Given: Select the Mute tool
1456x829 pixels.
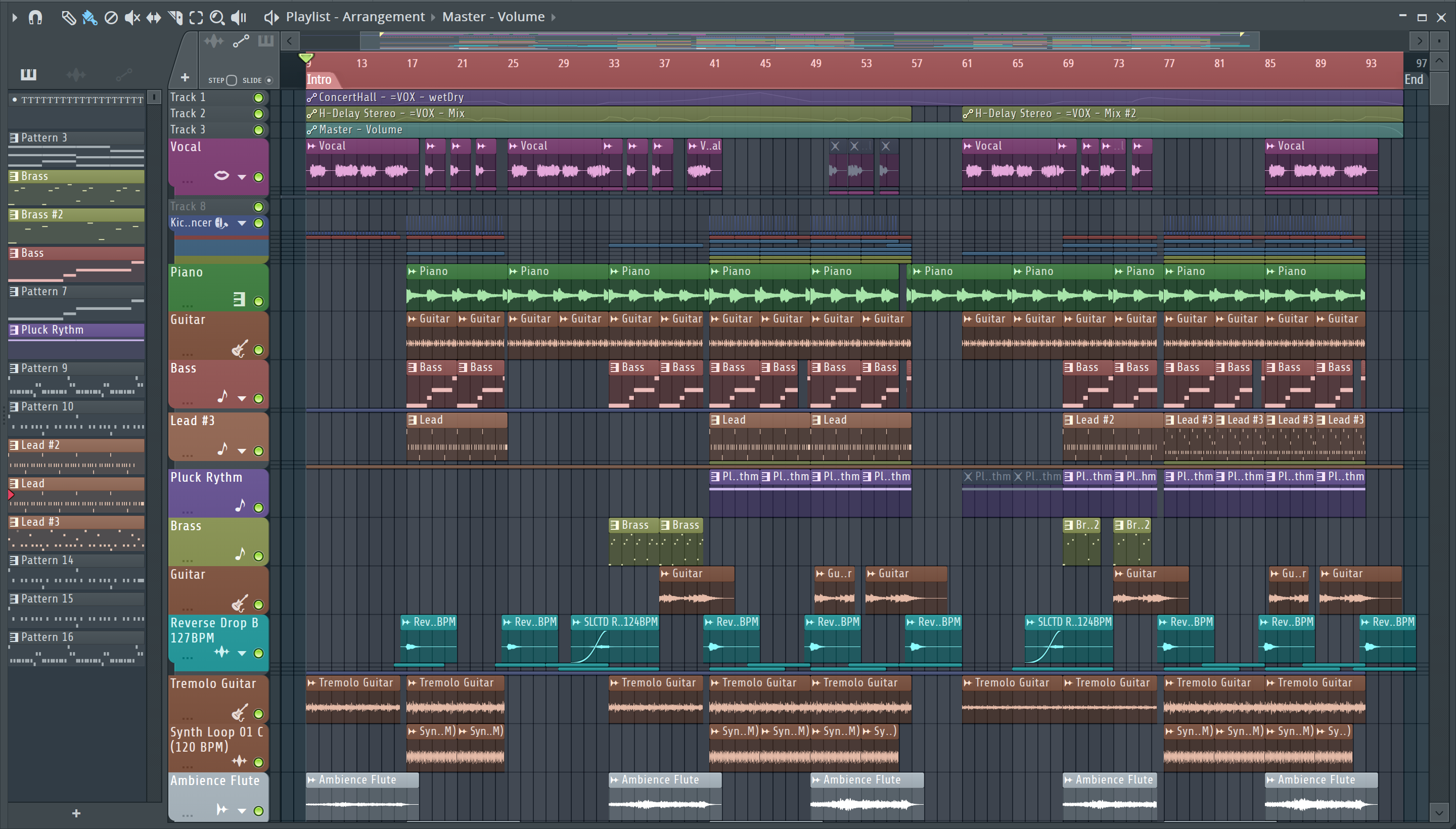Looking at the screenshot, I should pyautogui.click(x=132, y=18).
